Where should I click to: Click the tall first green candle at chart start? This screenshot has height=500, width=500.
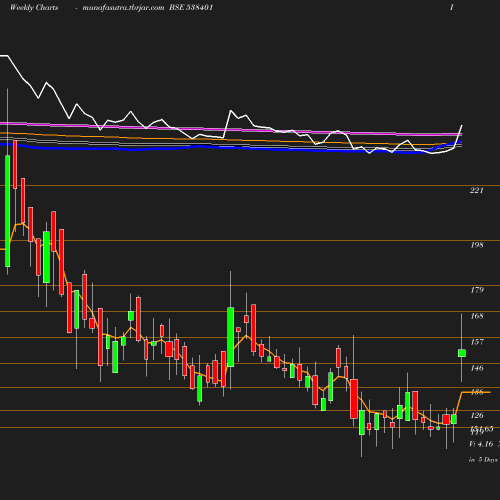coord(7,211)
